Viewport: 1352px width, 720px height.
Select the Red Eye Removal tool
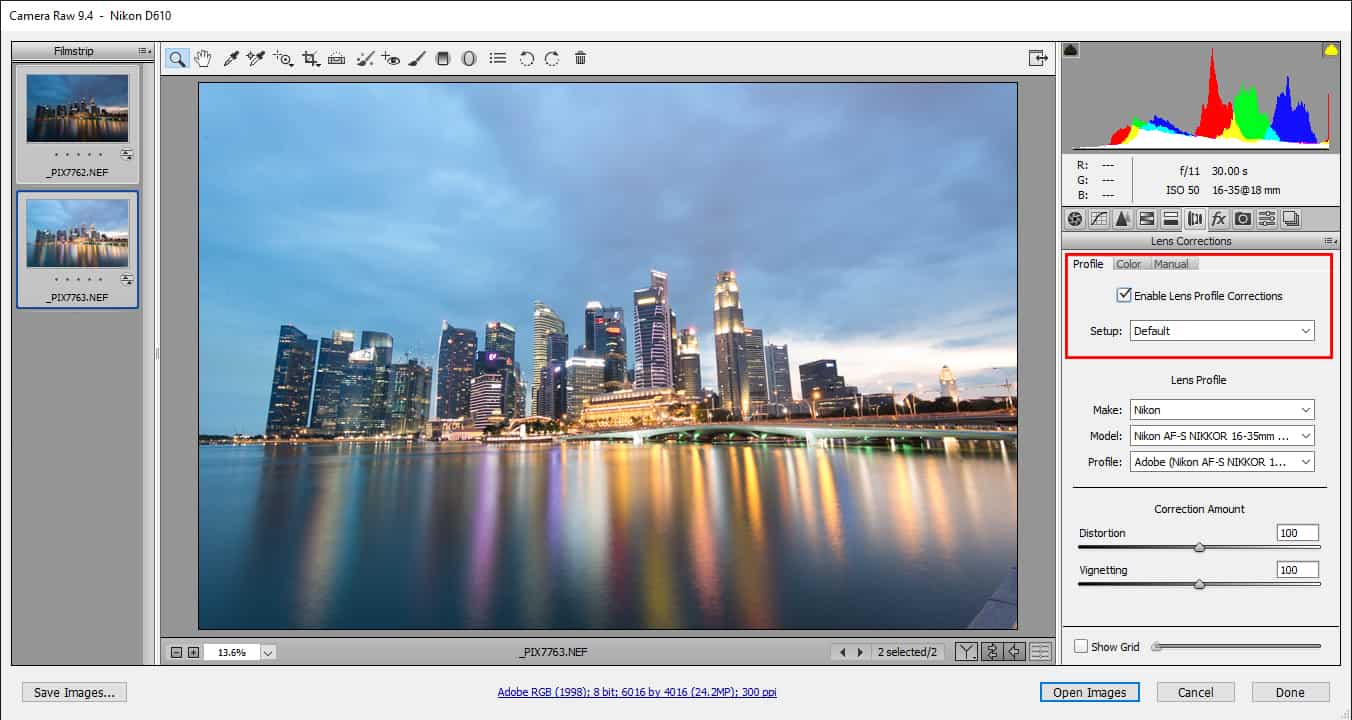[390, 59]
